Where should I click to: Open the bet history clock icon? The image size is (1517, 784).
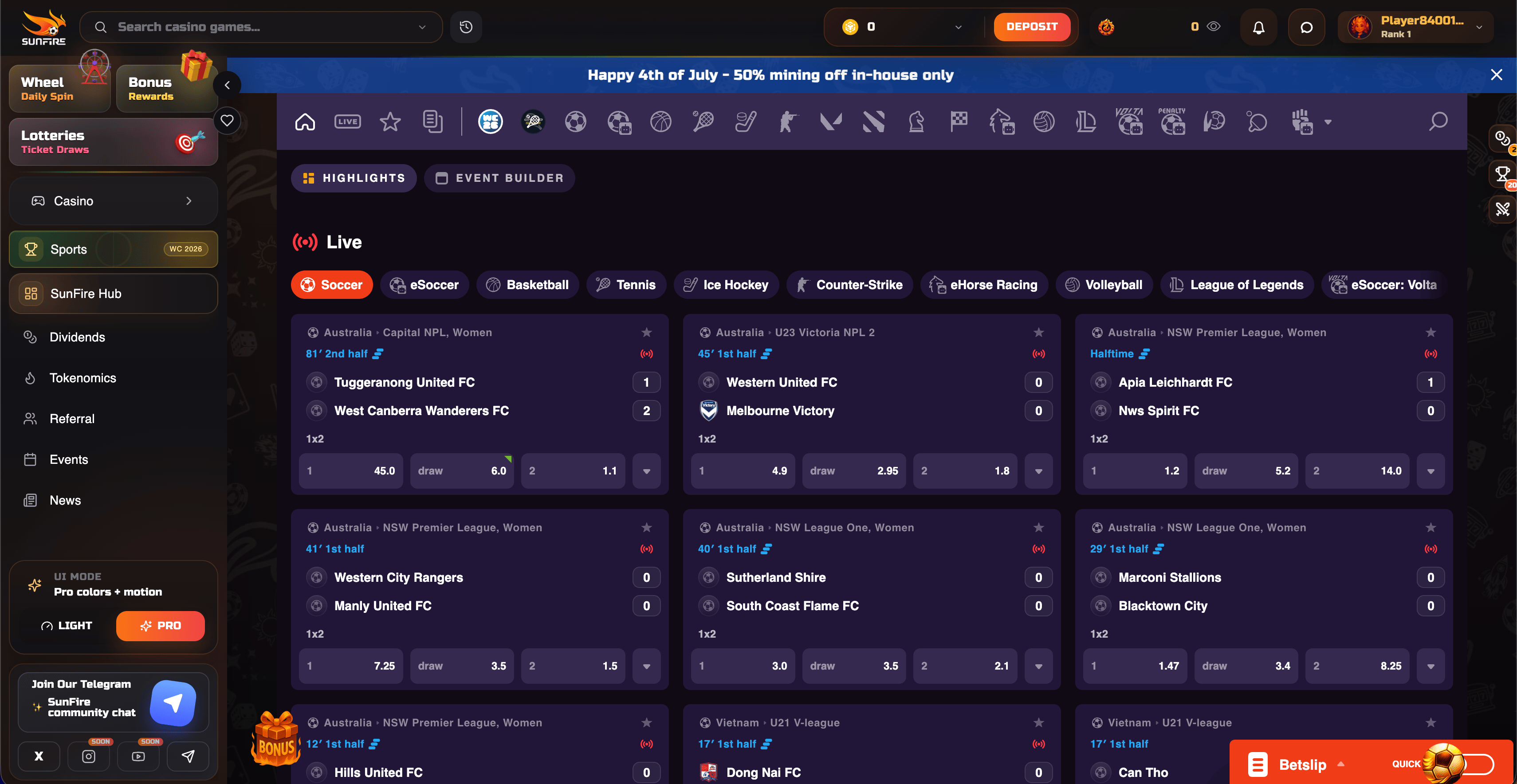(466, 27)
